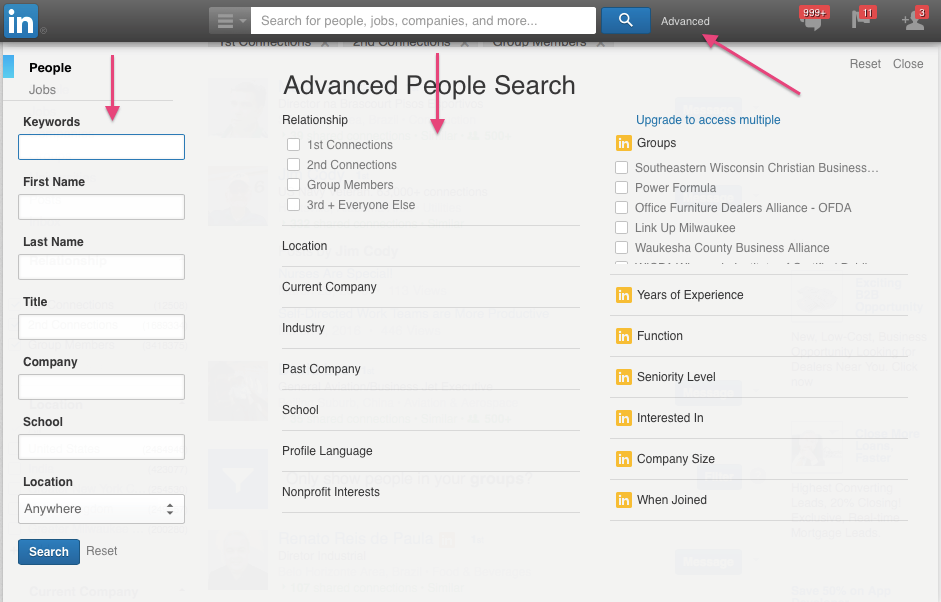941x602 pixels.
Task: Open the messages icon with 999+ badge
Action: point(812,21)
